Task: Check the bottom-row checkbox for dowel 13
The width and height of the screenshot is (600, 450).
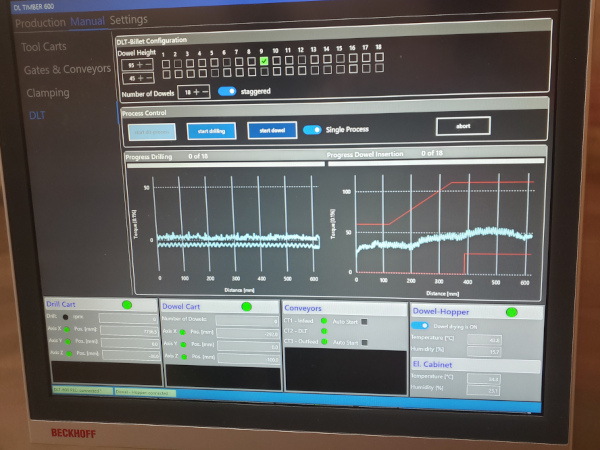Action: click(x=315, y=70)
